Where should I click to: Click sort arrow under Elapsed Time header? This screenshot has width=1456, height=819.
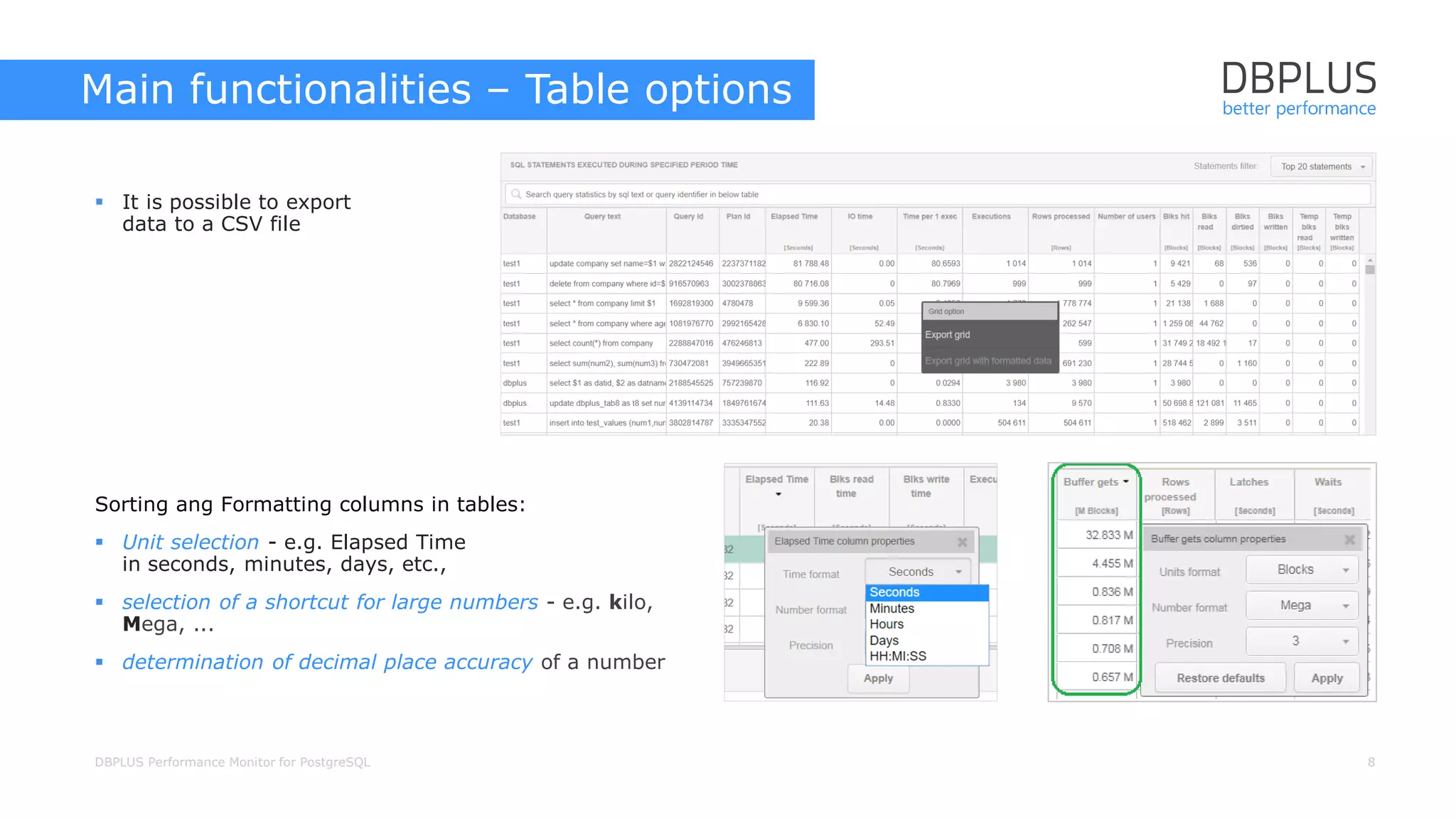(778, 494)
